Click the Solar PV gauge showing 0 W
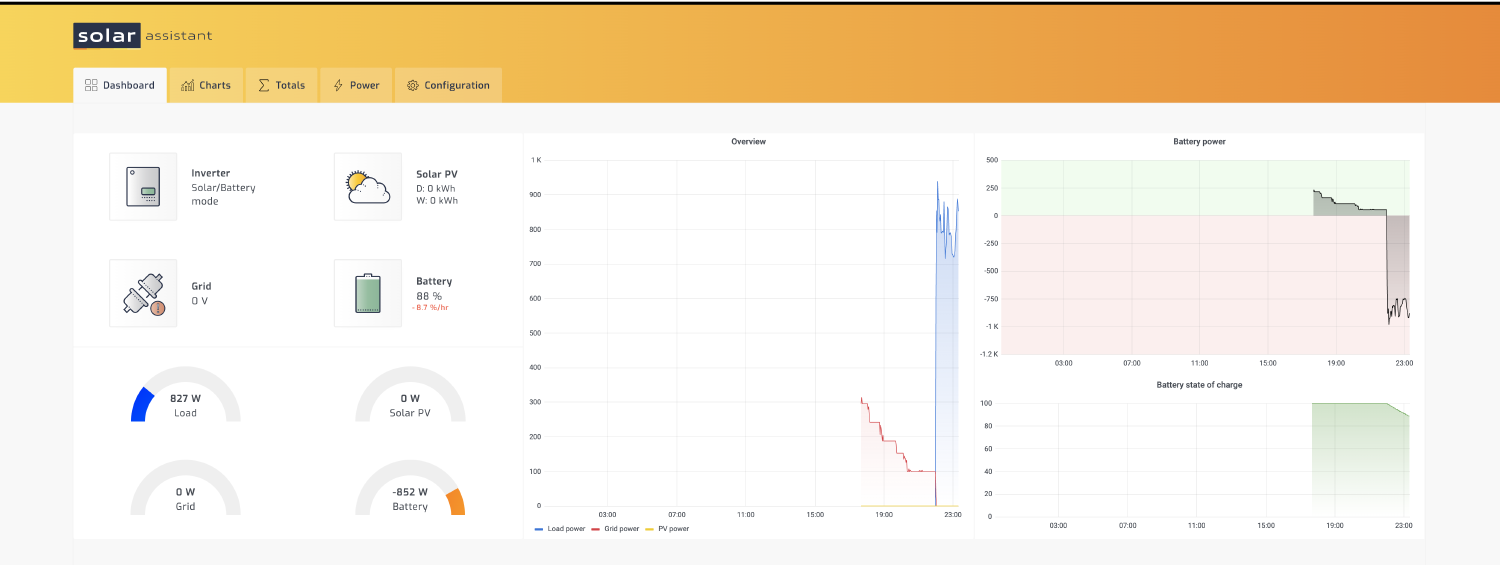This screenshot has width=1500, height=565. click(x=410, y=404)
